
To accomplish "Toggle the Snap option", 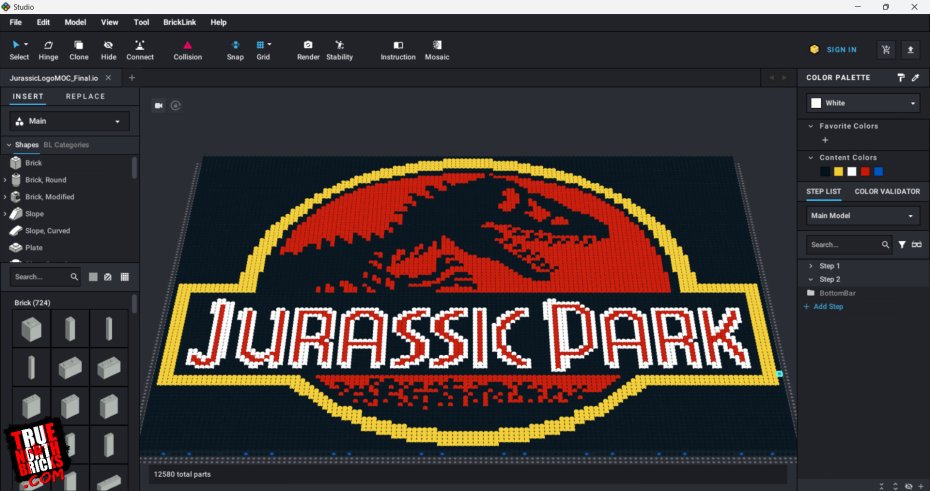I will coord(235,50).
